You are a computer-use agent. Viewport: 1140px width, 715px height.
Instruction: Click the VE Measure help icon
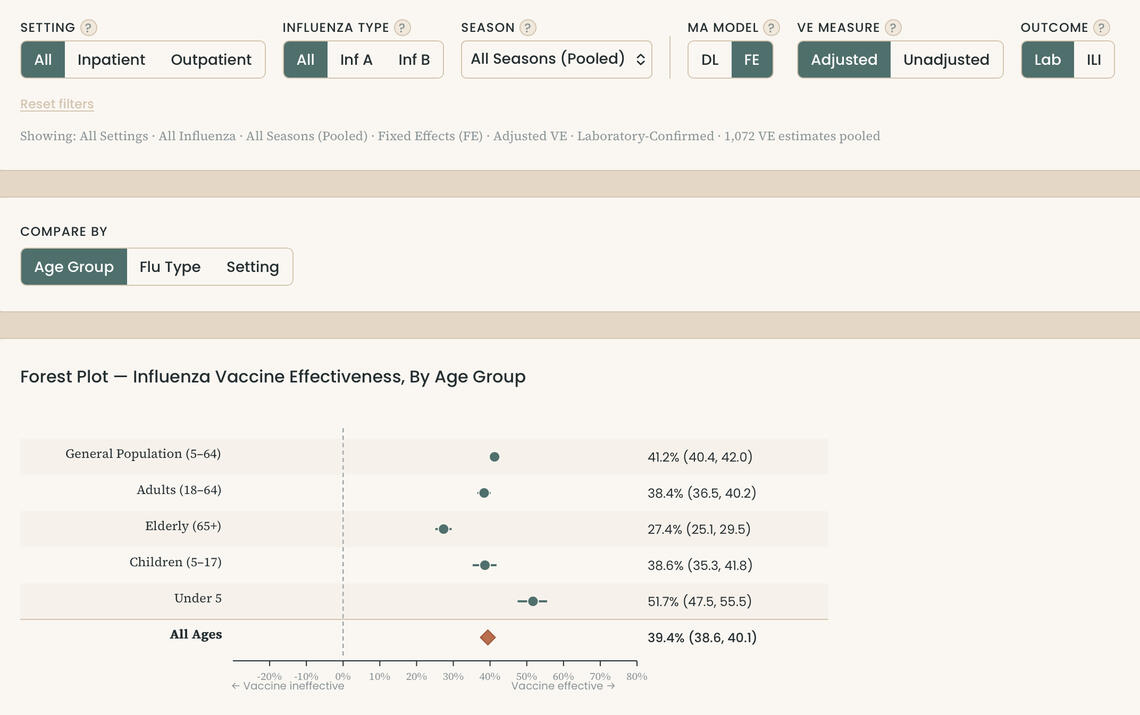pyautogui.click(x=893, y=28)
